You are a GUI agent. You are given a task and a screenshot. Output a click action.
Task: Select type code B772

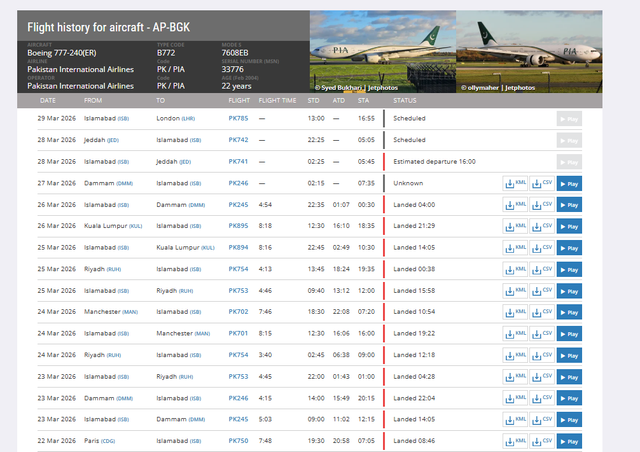pos(166,53)
